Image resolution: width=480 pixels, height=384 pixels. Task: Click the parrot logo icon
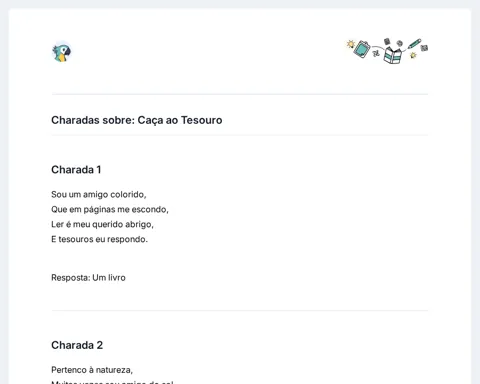62,52
